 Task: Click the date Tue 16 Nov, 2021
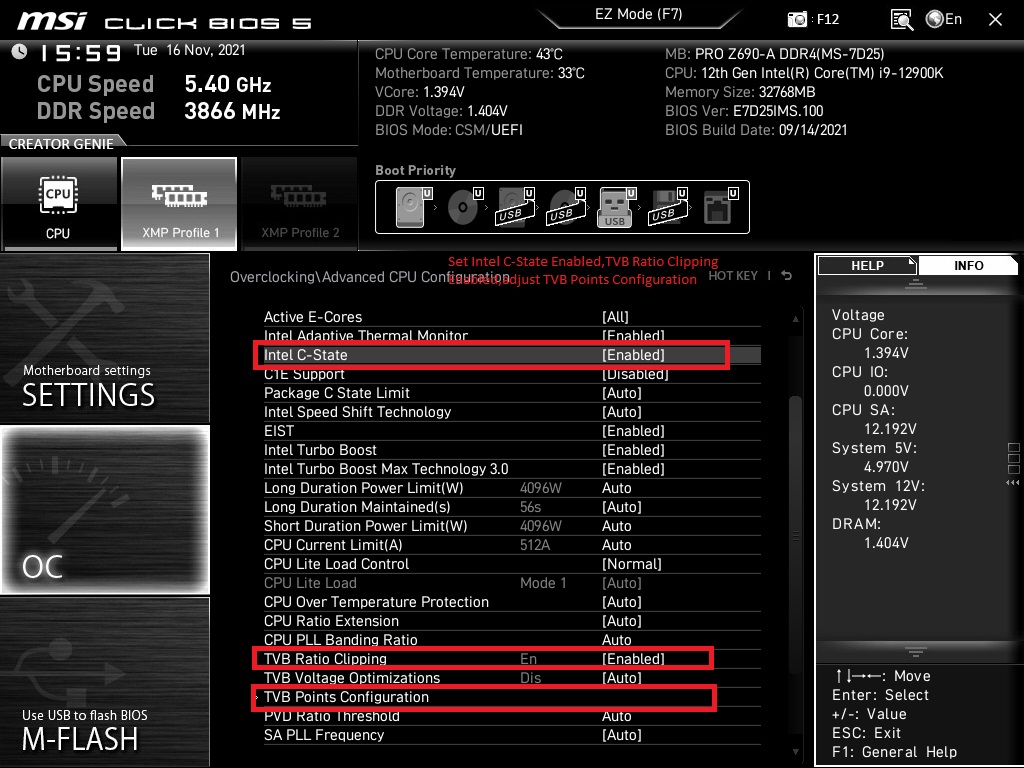189,50
